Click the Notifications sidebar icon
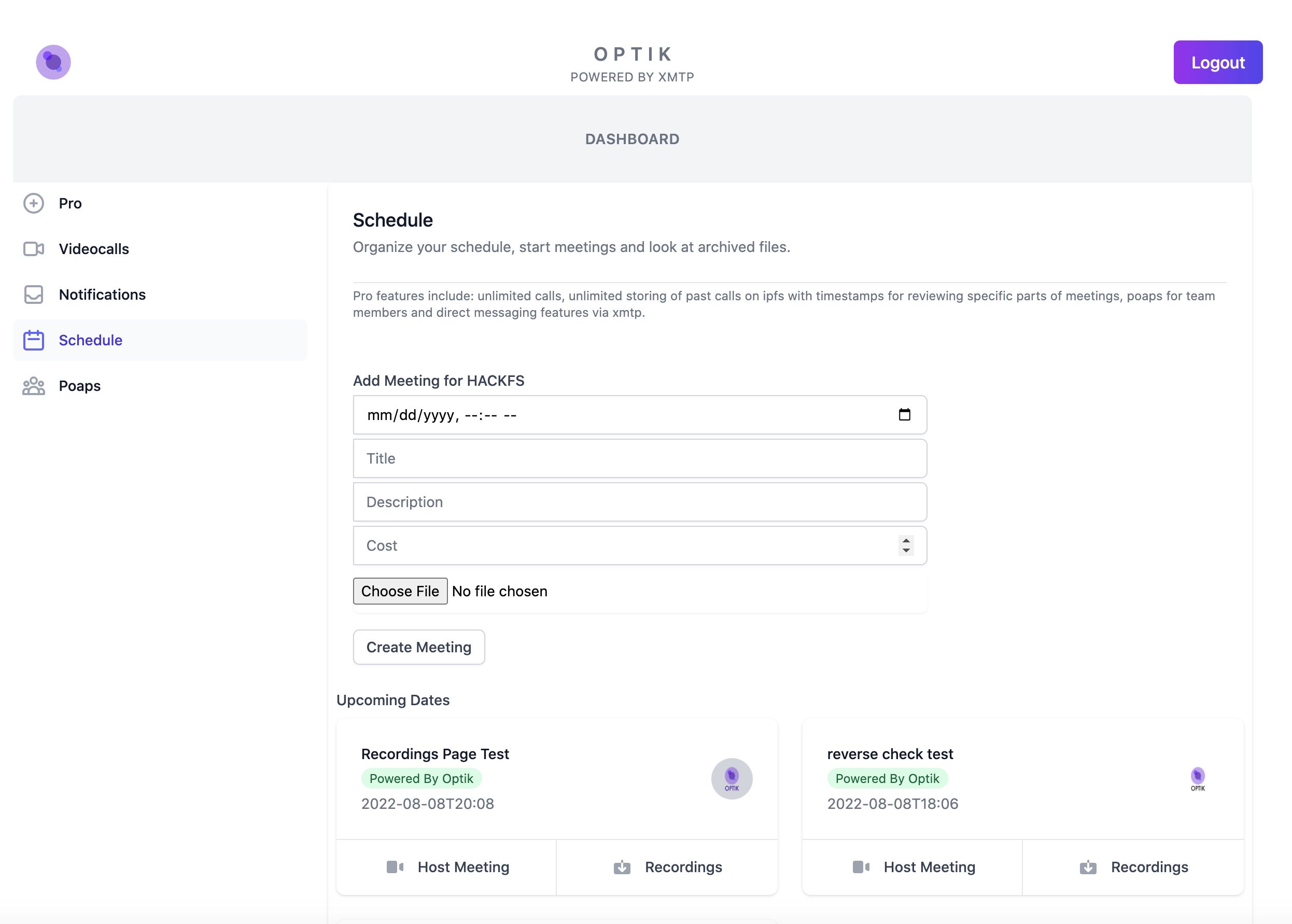Viewport: 1292px width, 924px height. click(x=33, y=294)
